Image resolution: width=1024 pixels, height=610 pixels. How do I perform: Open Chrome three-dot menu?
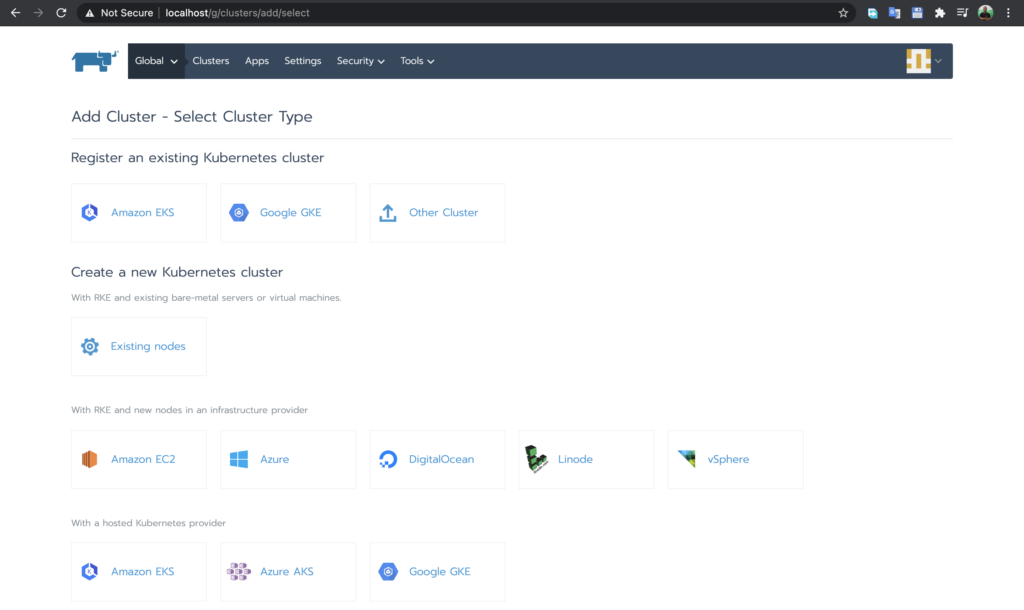1008,12
